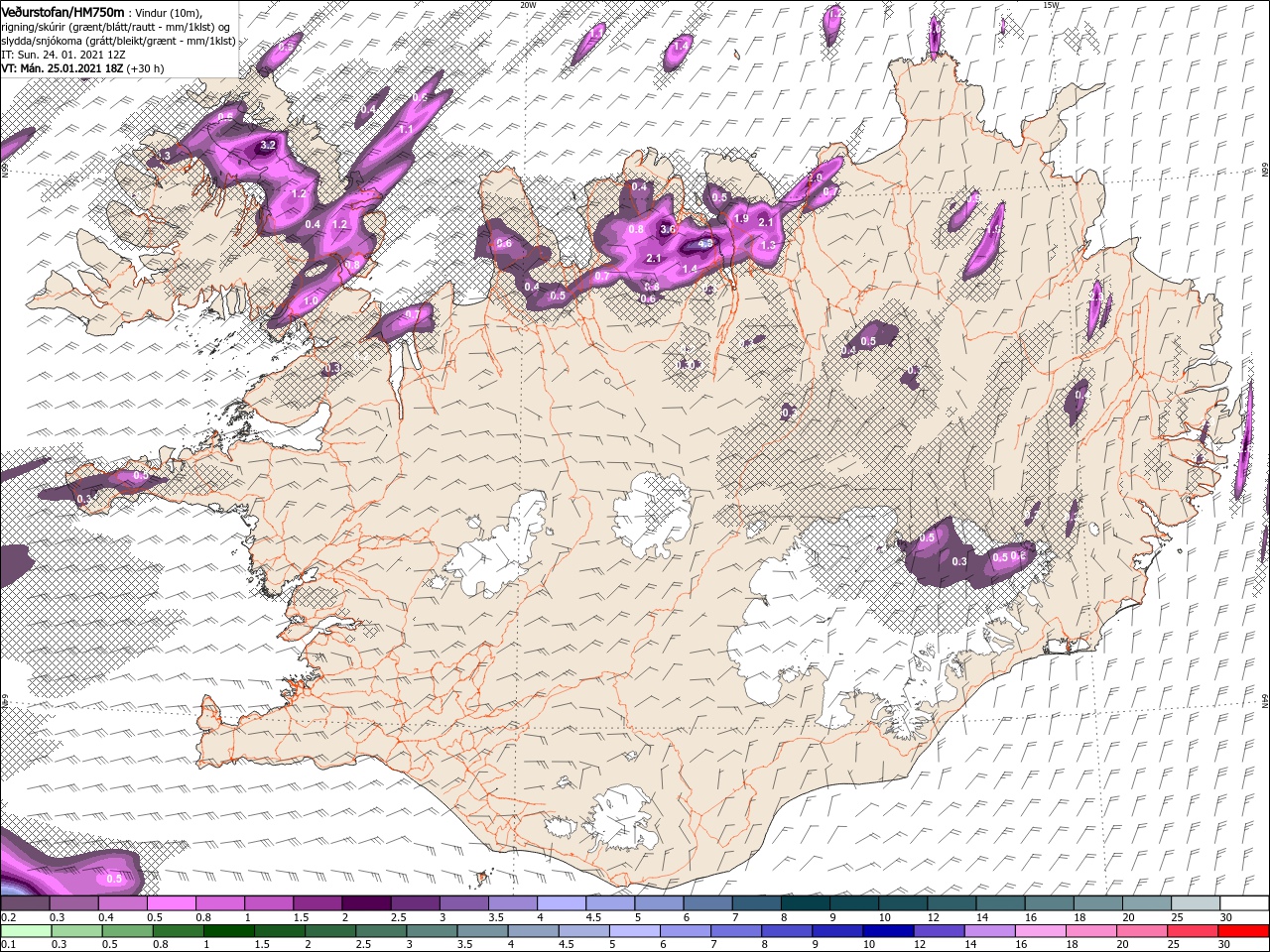
Task: Pick the bright pink 0.5 swatch, snow scale
Action: point(171,903)
